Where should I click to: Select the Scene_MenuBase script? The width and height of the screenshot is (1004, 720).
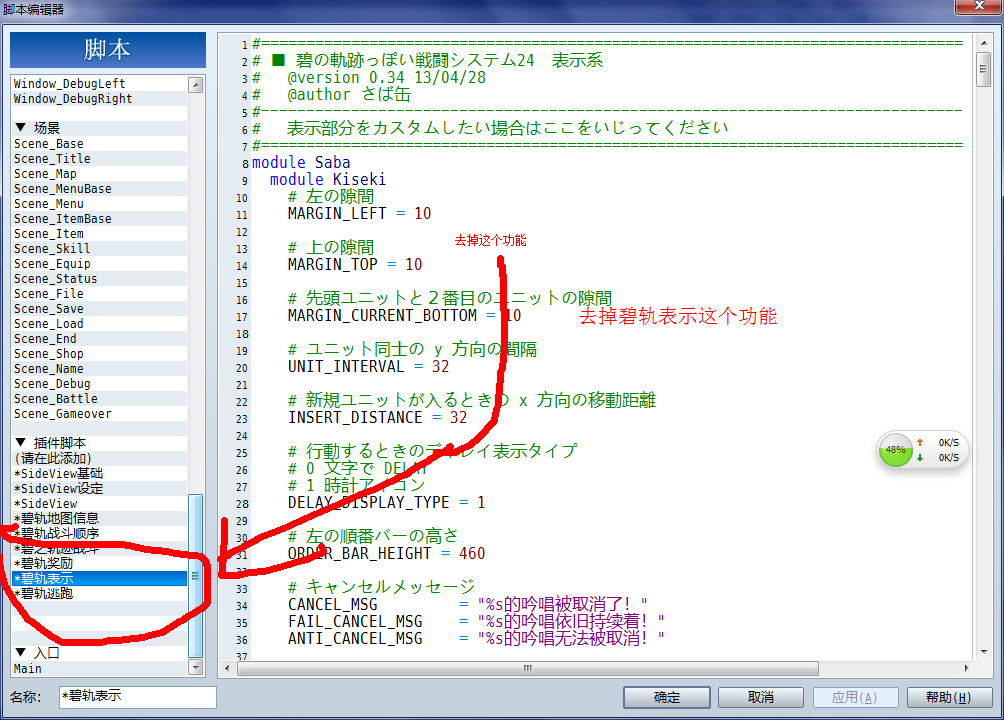click(x=99, y=188)
